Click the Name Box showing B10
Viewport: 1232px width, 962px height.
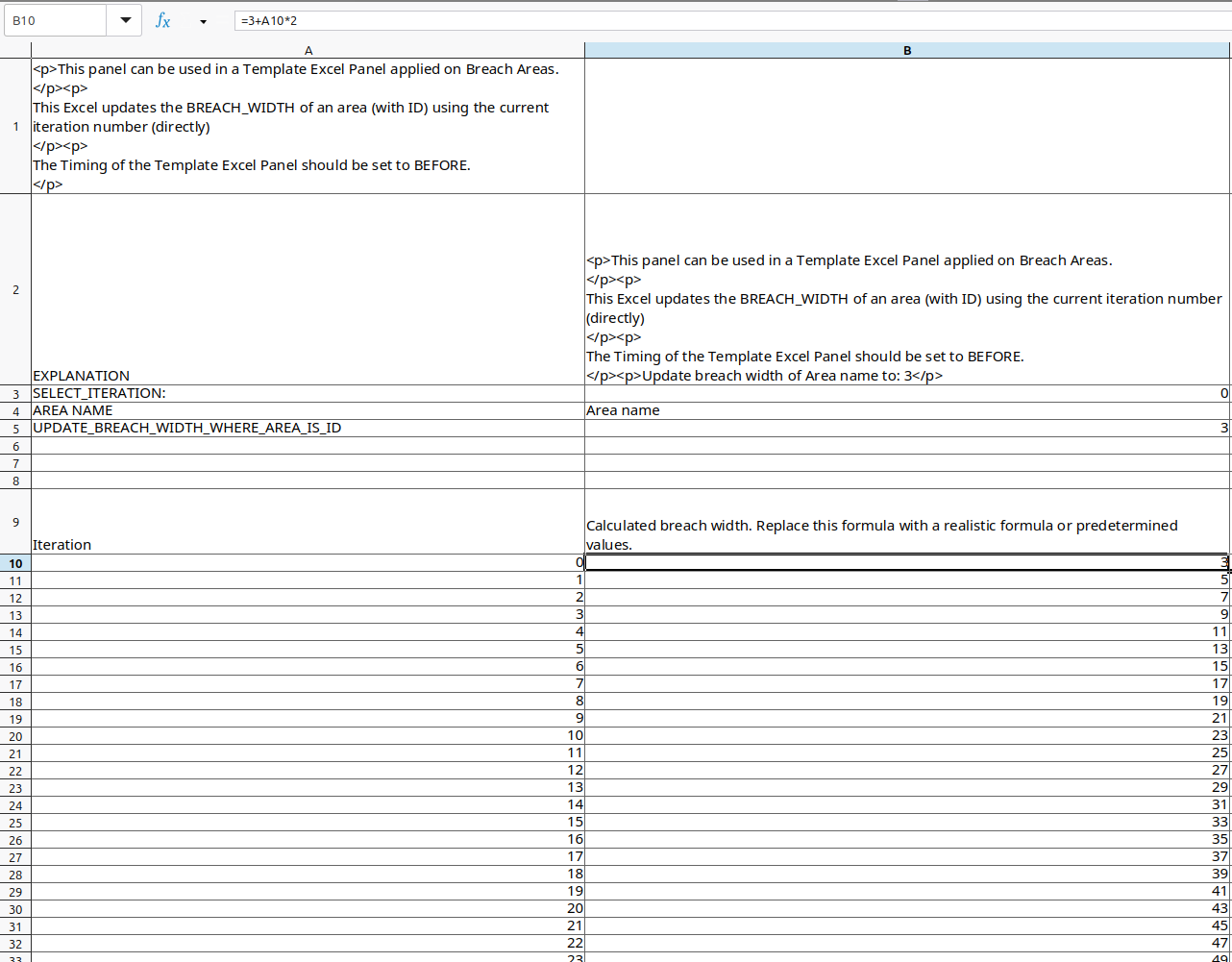[x=55, y=19]
